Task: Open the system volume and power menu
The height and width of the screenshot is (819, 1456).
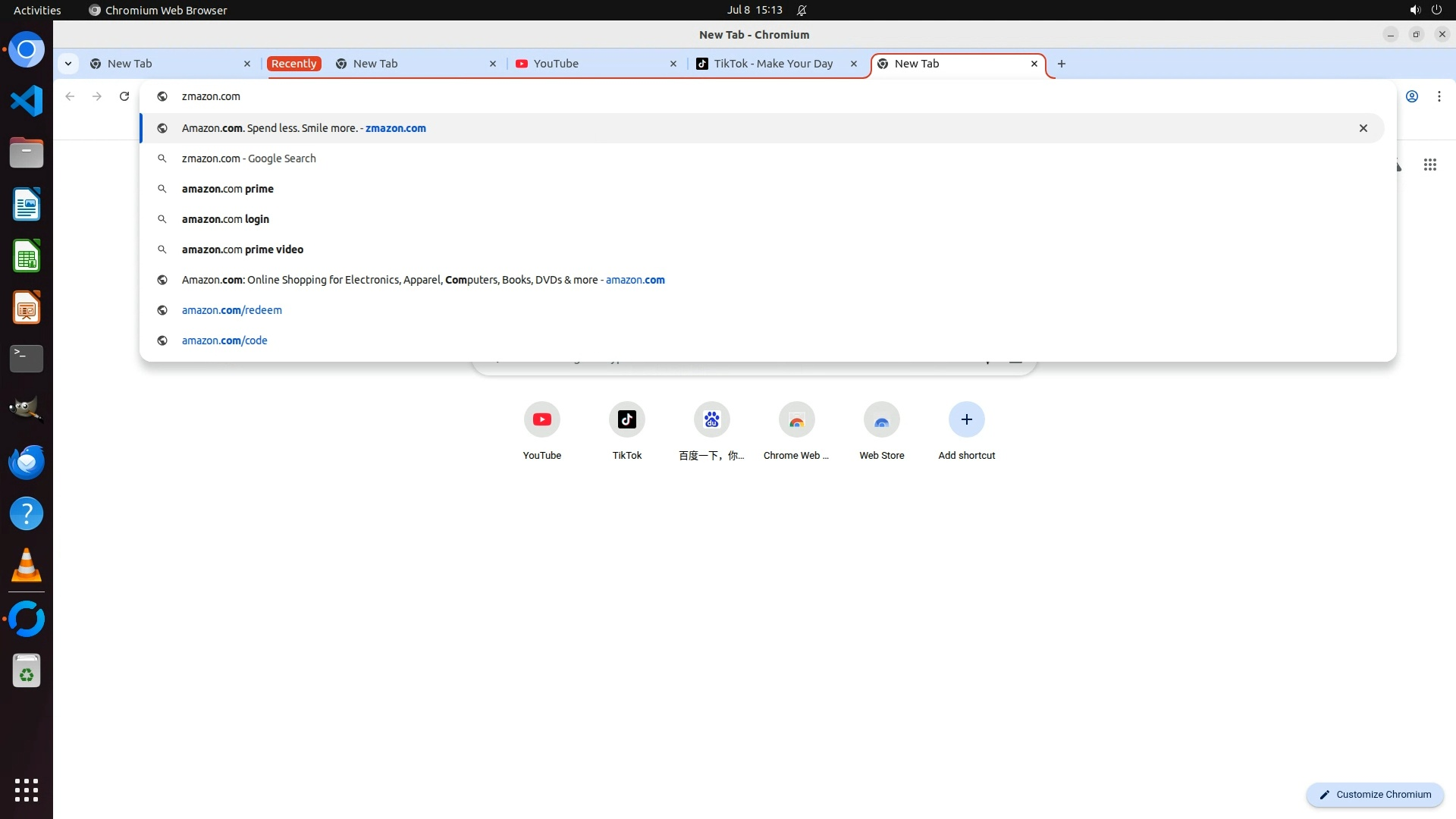Action: [x=1425, y=10]
